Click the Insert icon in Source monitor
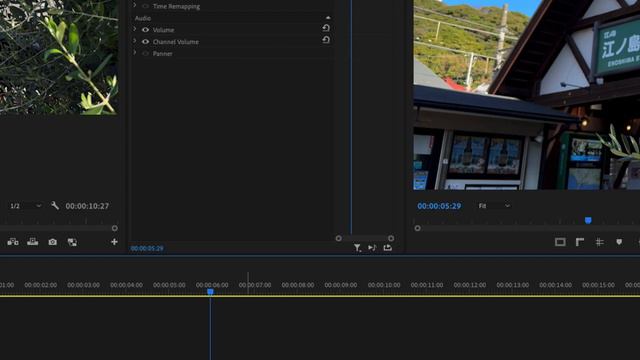 pos(13,242)
